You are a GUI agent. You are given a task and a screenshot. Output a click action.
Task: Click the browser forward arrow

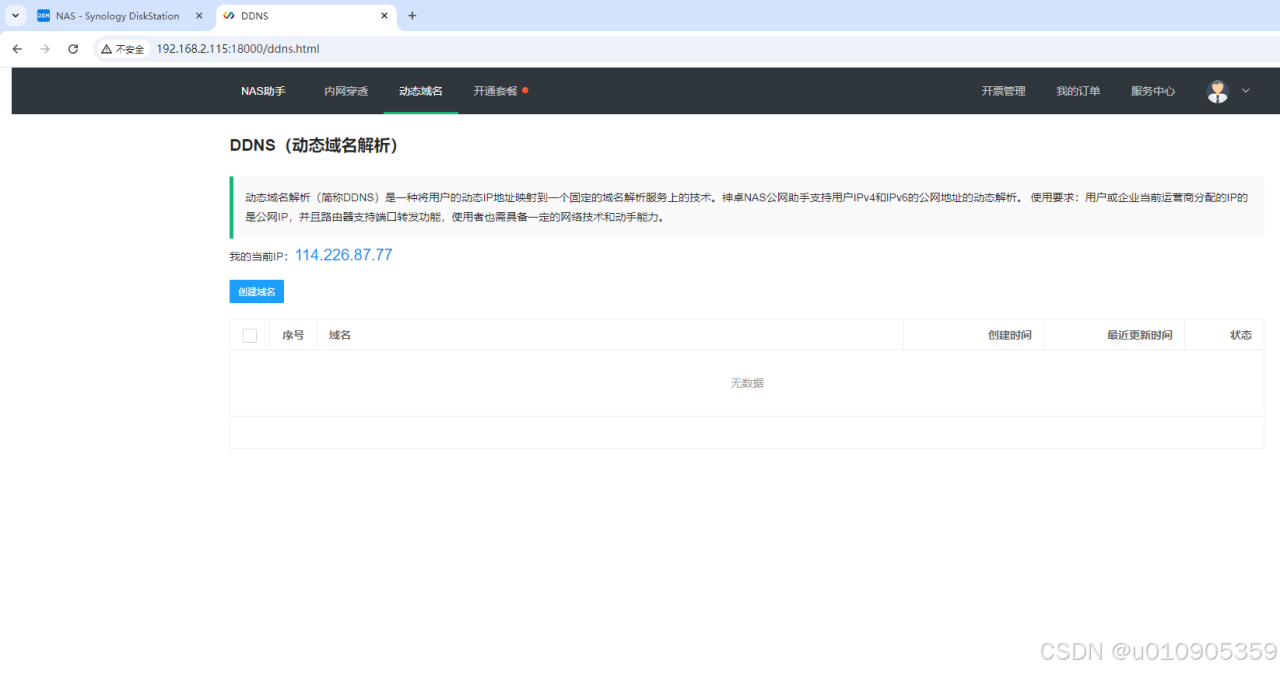(45, 49)
